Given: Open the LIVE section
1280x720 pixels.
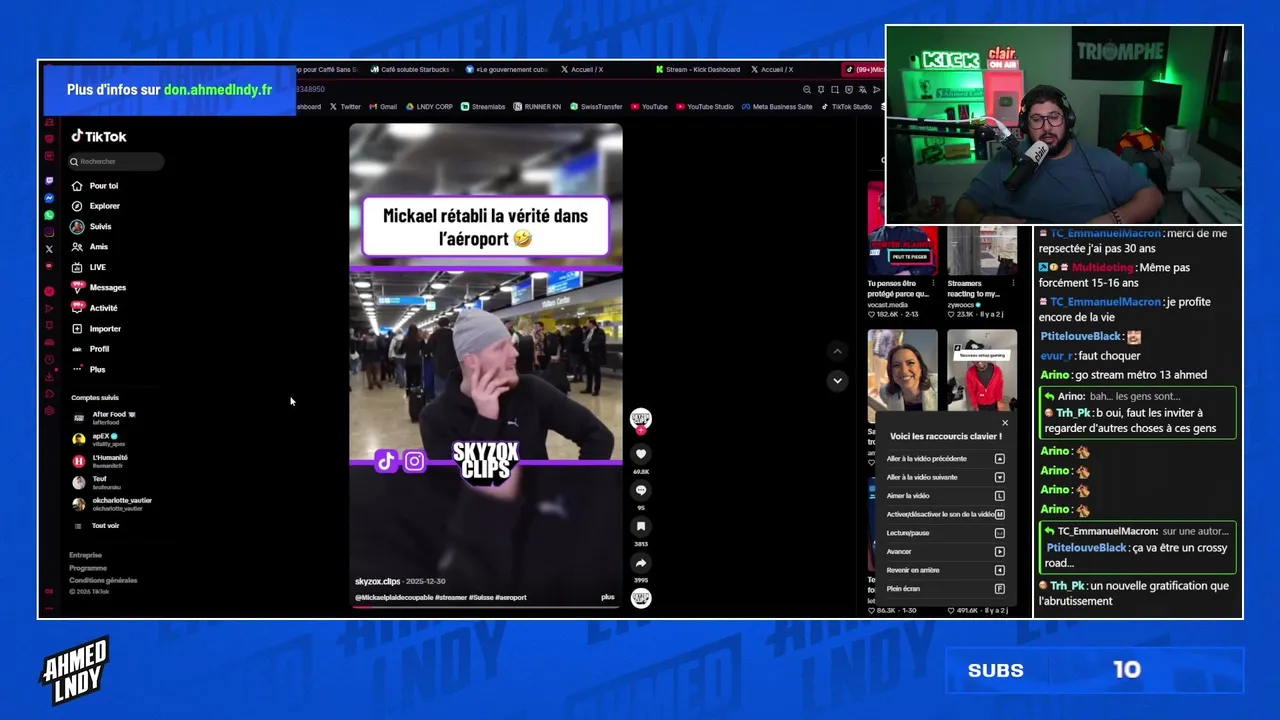Looking at the screenshot, I should point(89,267).
